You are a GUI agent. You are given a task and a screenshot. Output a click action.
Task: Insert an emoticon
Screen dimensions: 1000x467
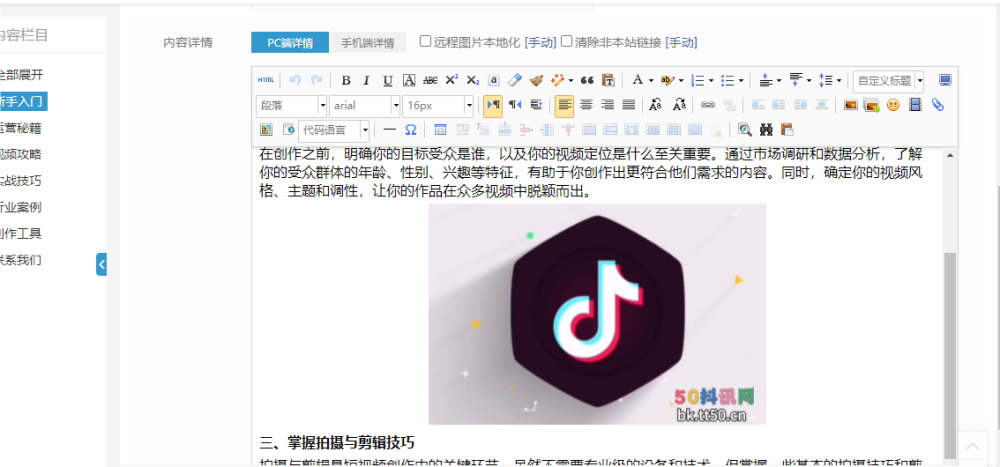893,105
